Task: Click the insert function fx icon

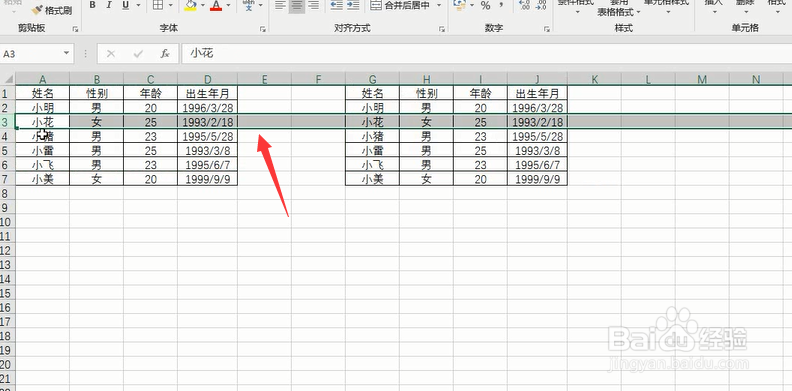Action: click(165, 54)
